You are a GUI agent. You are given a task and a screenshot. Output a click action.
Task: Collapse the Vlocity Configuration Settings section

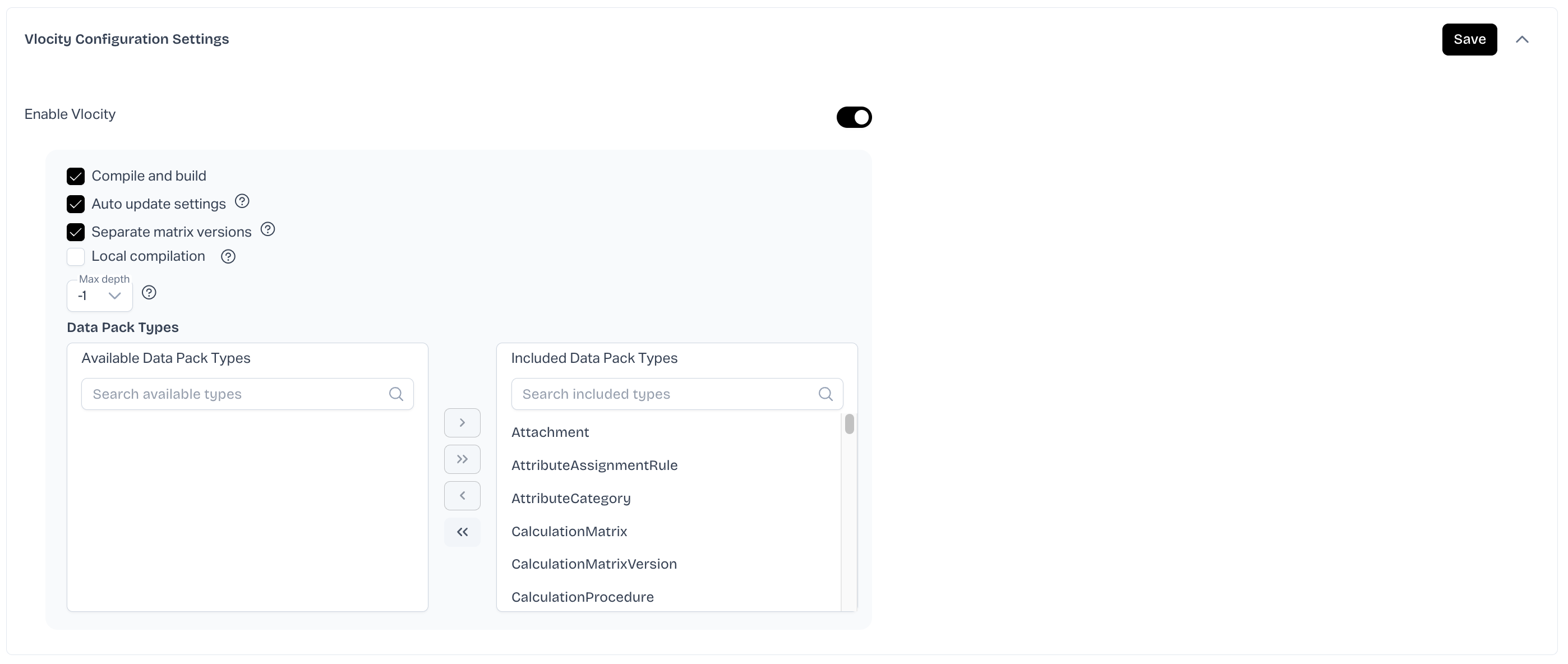(x=1523, y=40)
